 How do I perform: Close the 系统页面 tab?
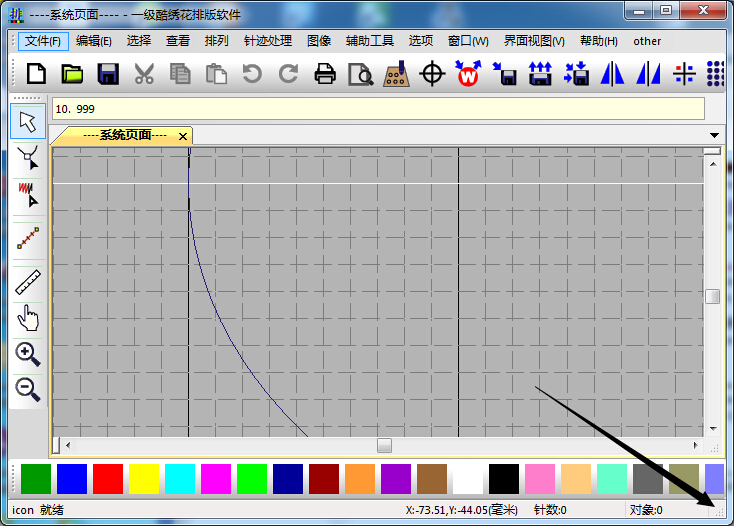click(183, 136)
